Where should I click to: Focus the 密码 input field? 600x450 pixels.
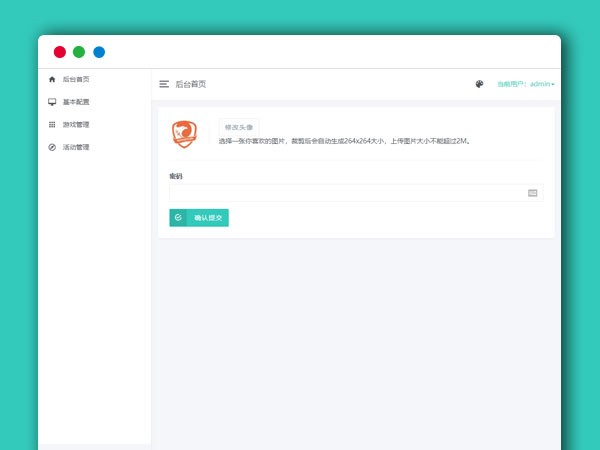(346, 193)
